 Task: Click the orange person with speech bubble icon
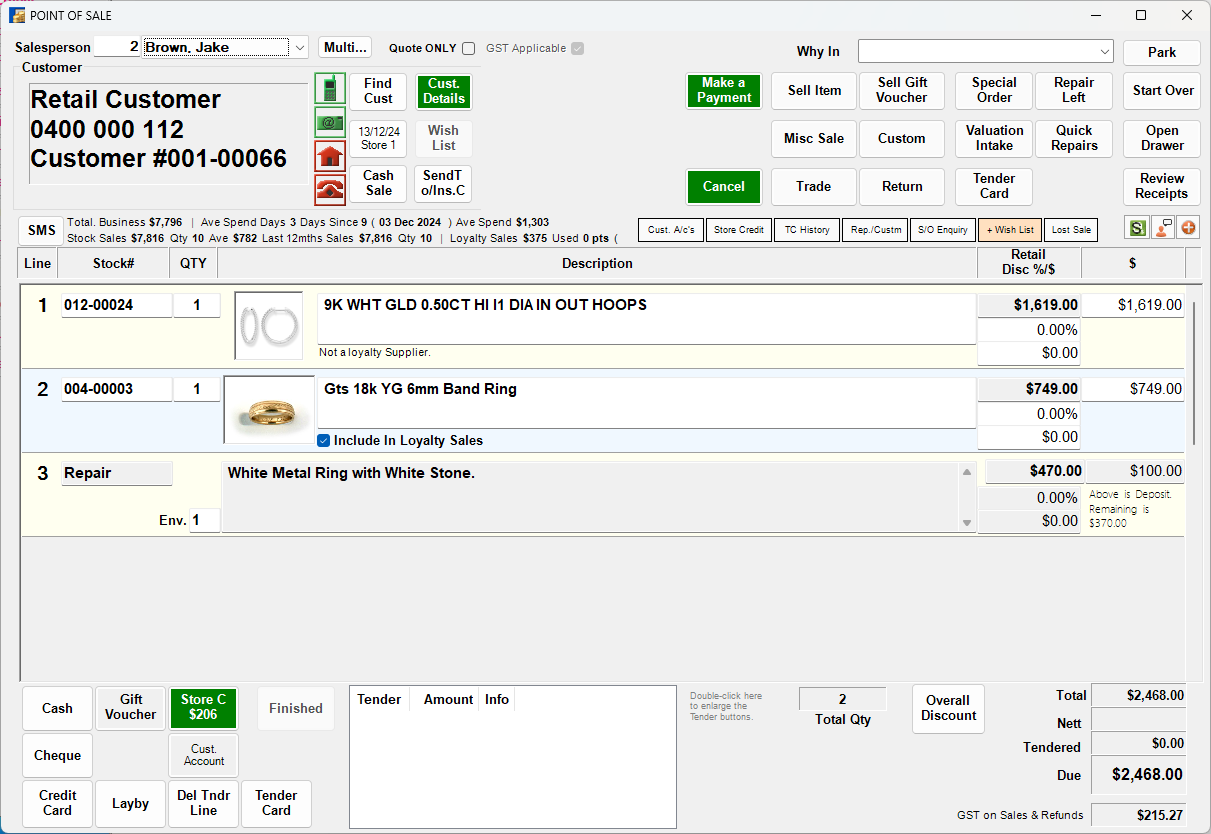coord(1162,228)
